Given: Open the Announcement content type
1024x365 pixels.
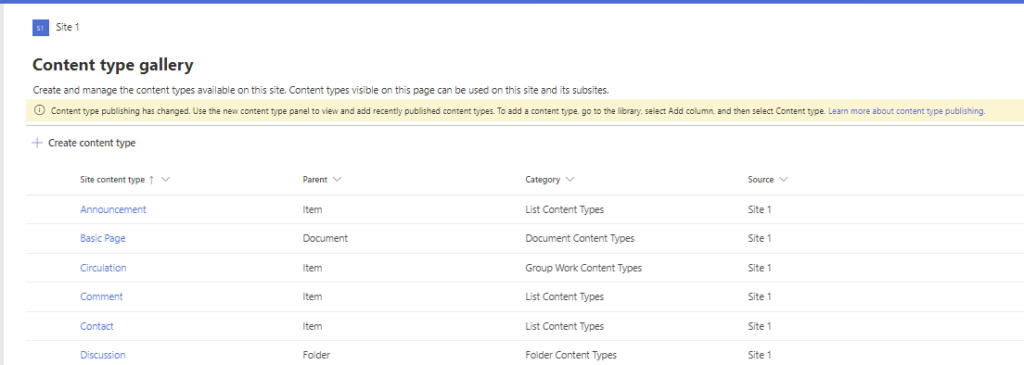Looking at the screenshot, I should 113,210.
